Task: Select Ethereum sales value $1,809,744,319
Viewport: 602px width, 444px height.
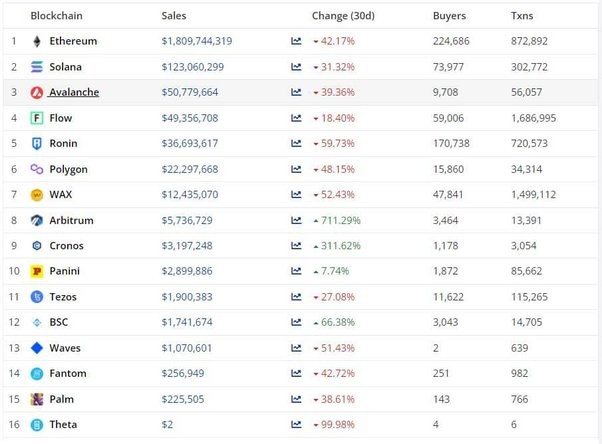Action: pyautogui.click(x=197, y=41)
